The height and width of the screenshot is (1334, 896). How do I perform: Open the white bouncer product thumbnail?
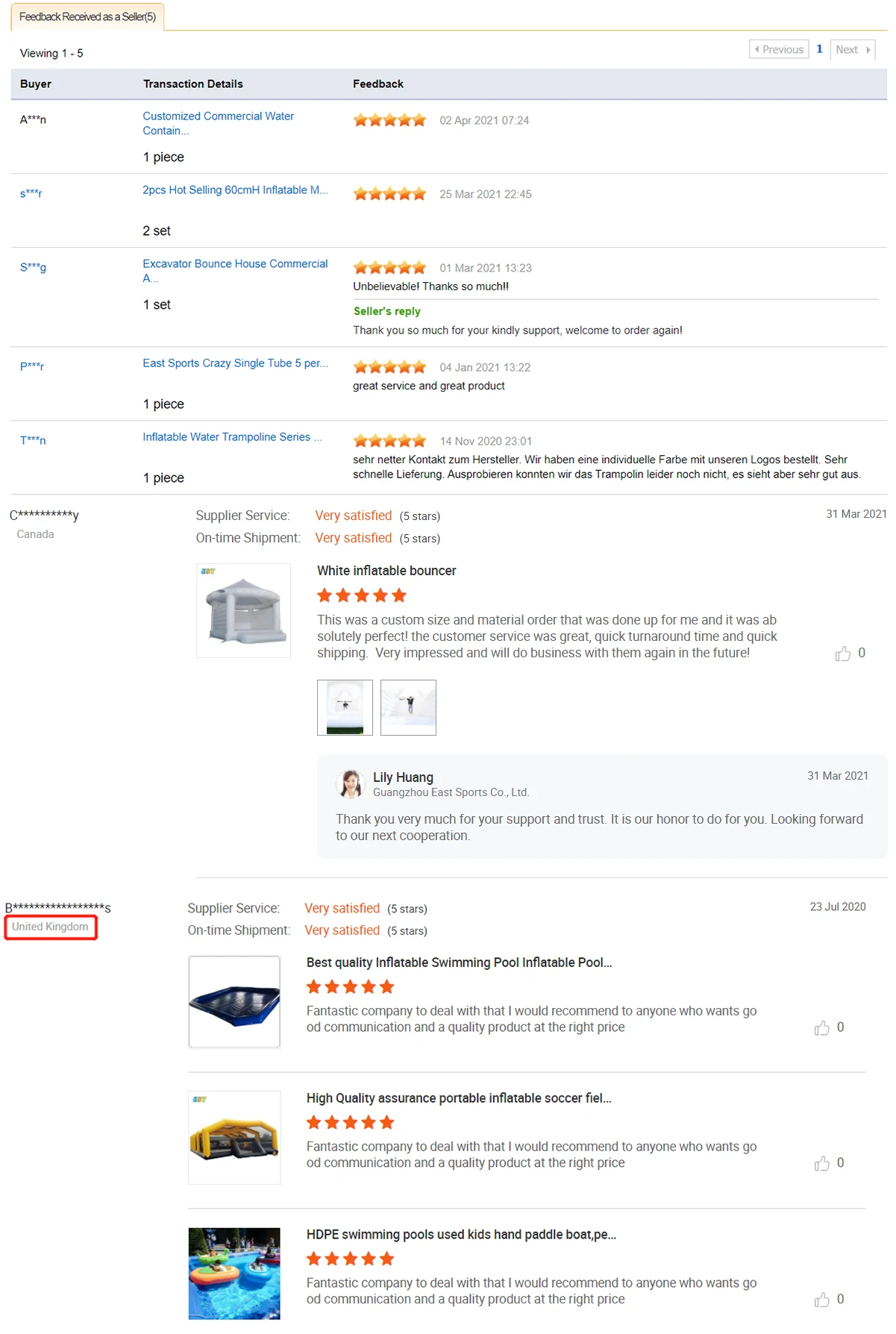[x=243, y=610]
